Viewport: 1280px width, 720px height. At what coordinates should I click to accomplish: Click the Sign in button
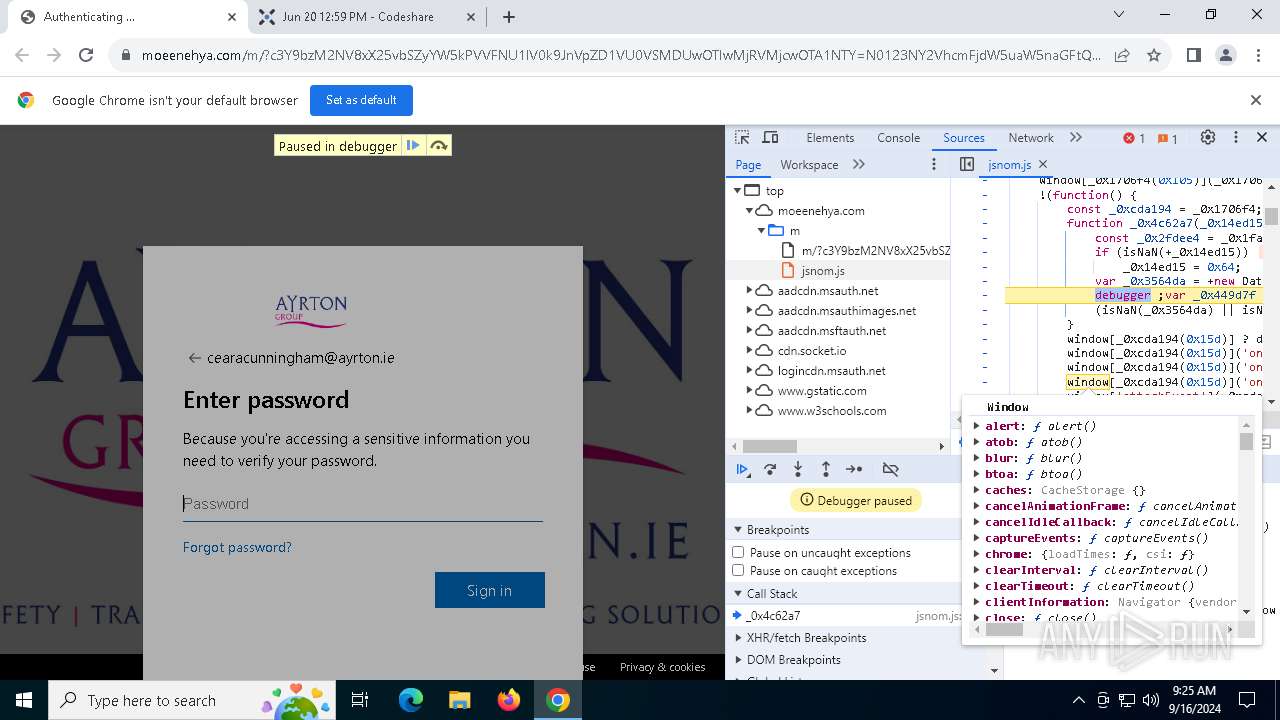tap(490, 590)
